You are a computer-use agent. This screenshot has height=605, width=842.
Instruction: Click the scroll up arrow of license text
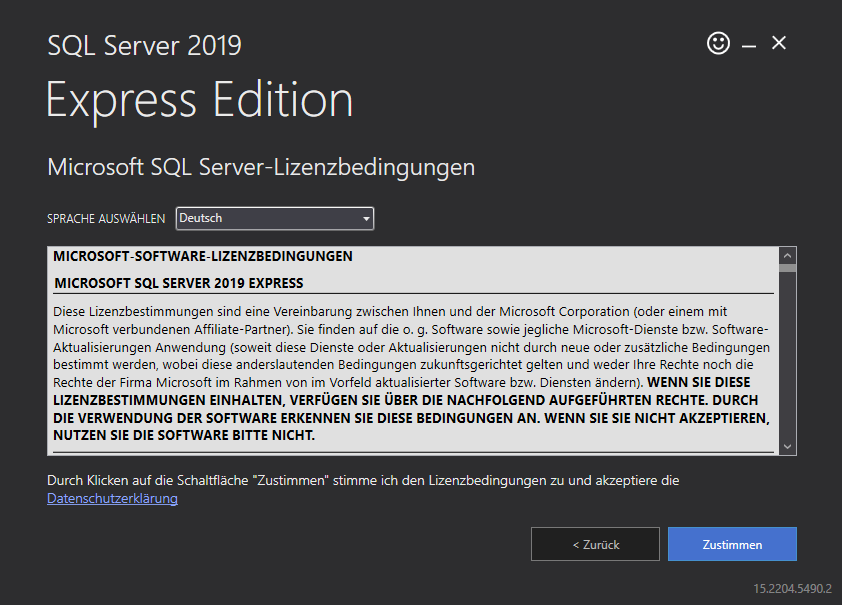[787, 256]
